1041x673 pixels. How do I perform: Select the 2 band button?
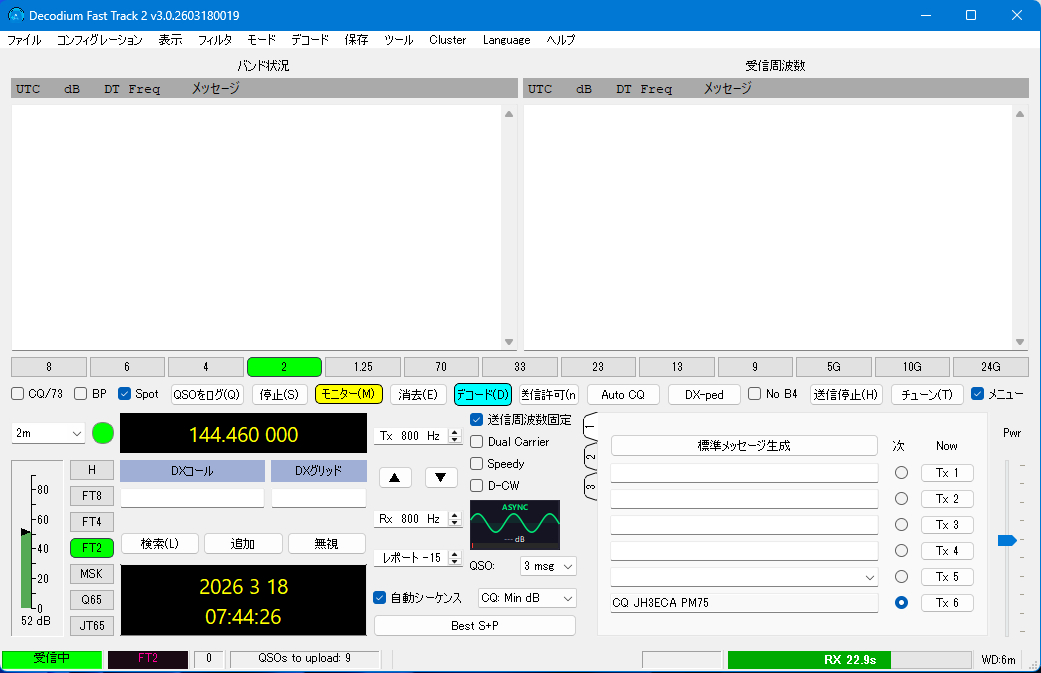[x=284, y=367]
